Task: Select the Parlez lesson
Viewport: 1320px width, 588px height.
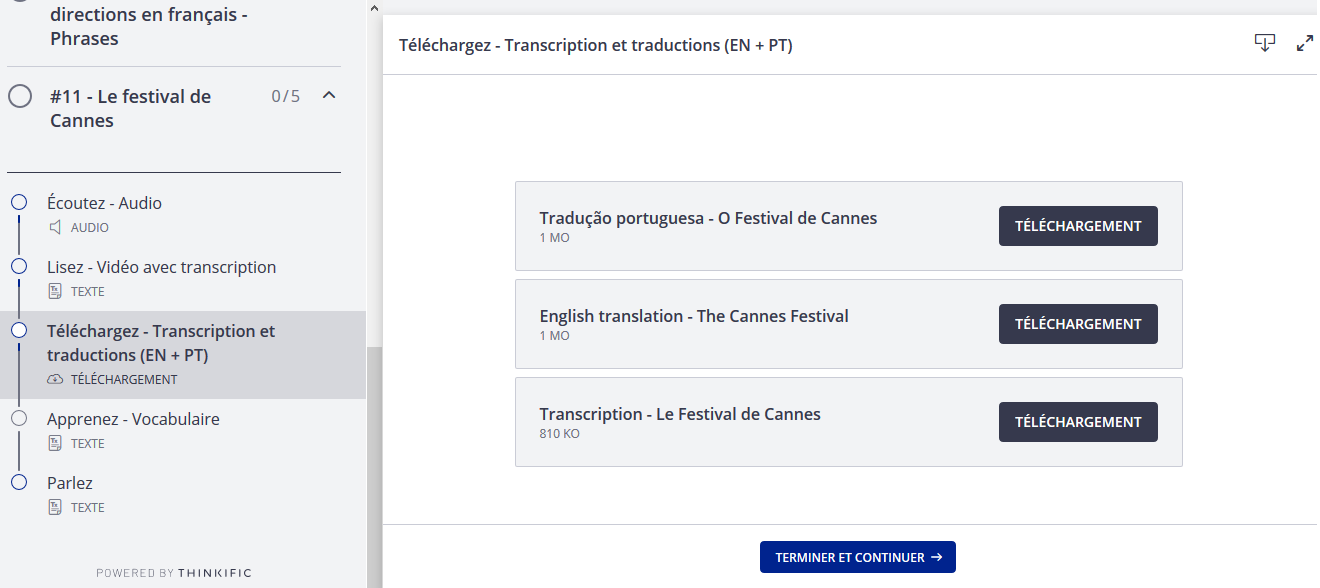Action: 70,483
